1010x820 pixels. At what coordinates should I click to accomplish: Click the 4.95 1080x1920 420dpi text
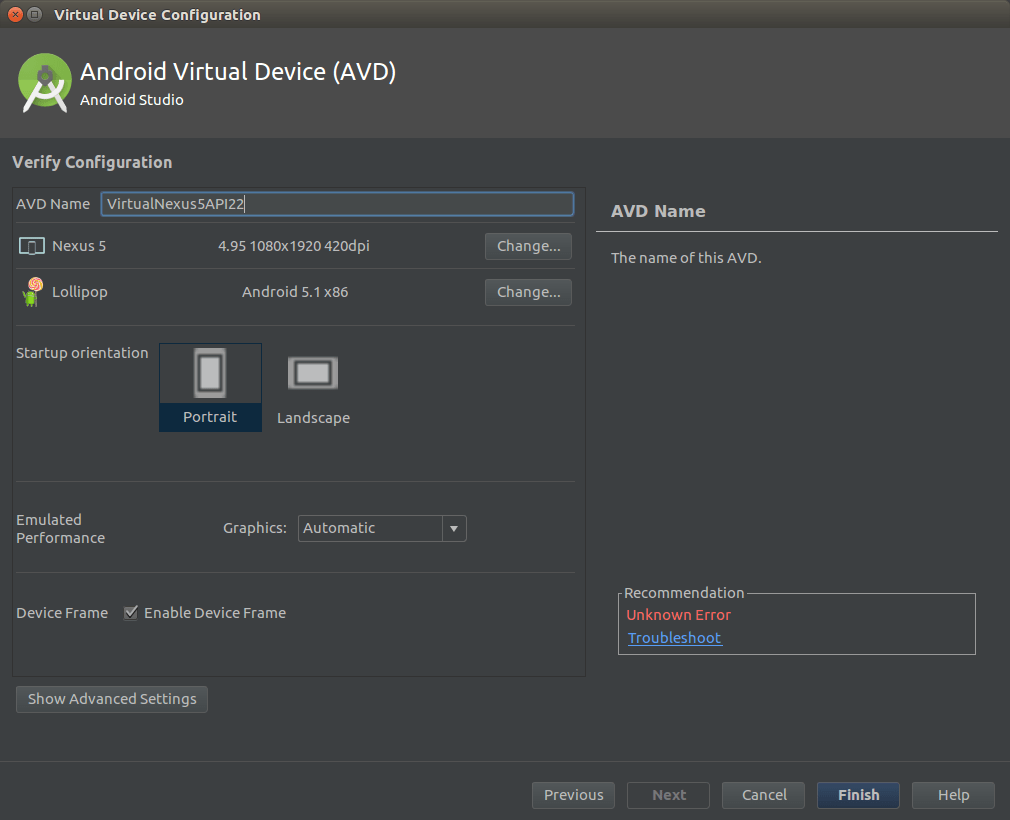point(294,246)
